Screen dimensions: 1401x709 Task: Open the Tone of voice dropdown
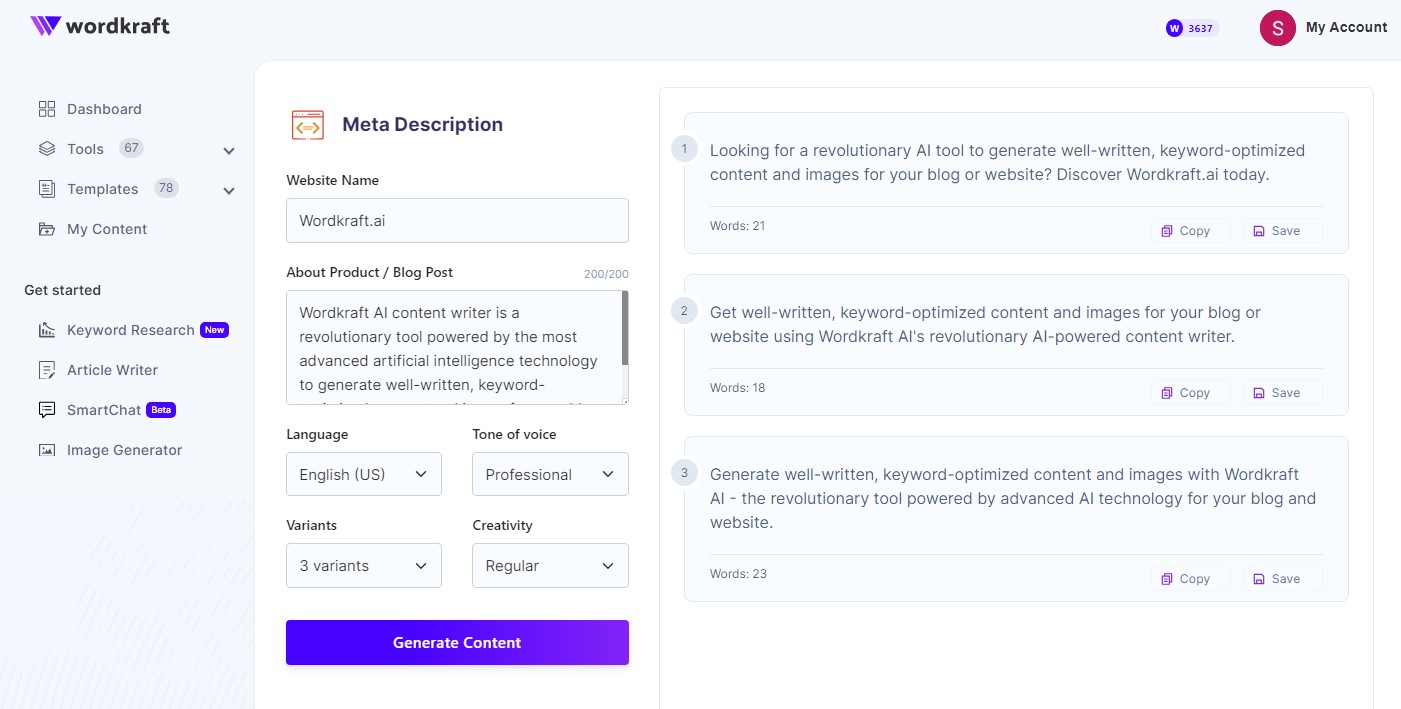[x=550, y=474]
